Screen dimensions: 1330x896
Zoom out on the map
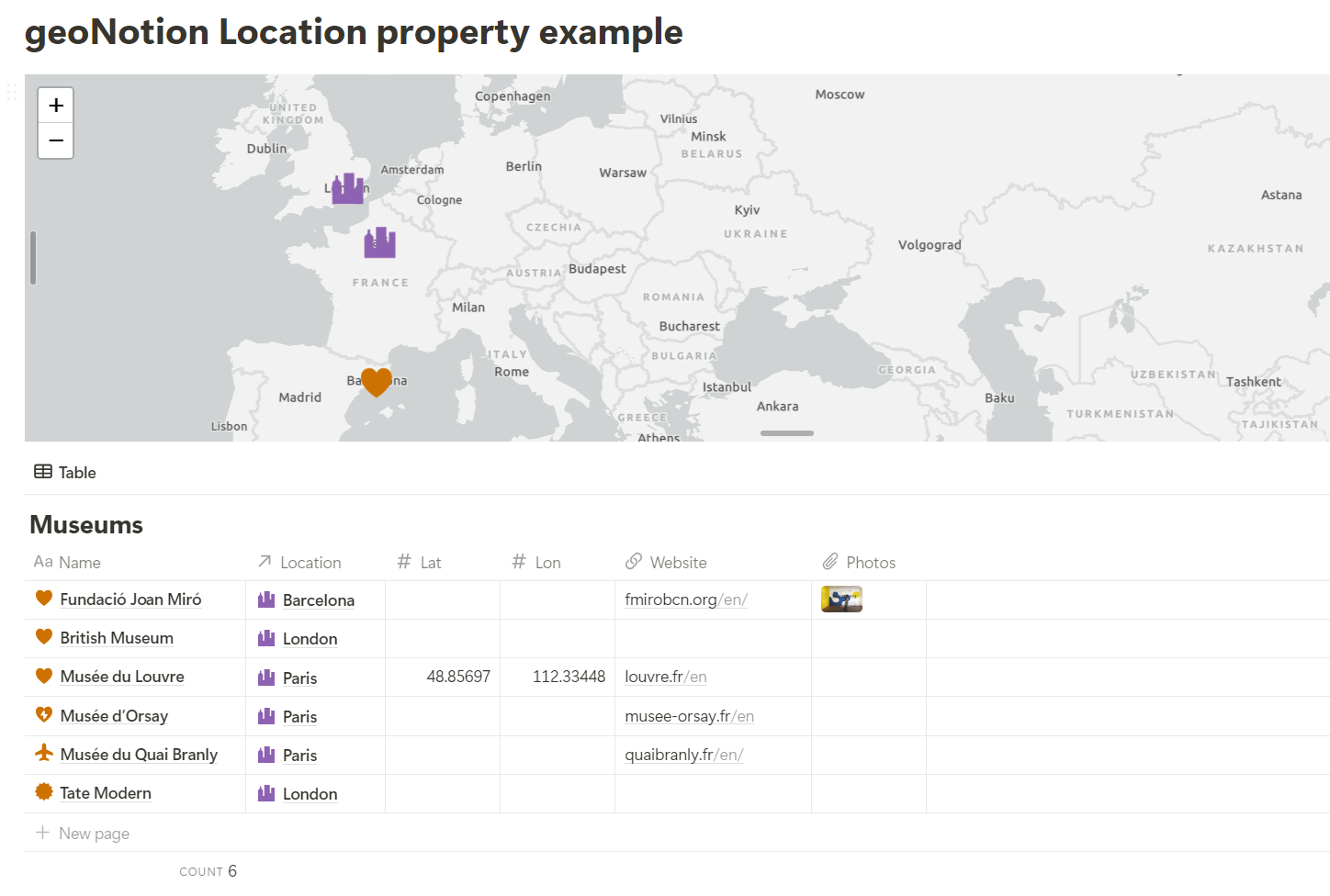point(56,140)
